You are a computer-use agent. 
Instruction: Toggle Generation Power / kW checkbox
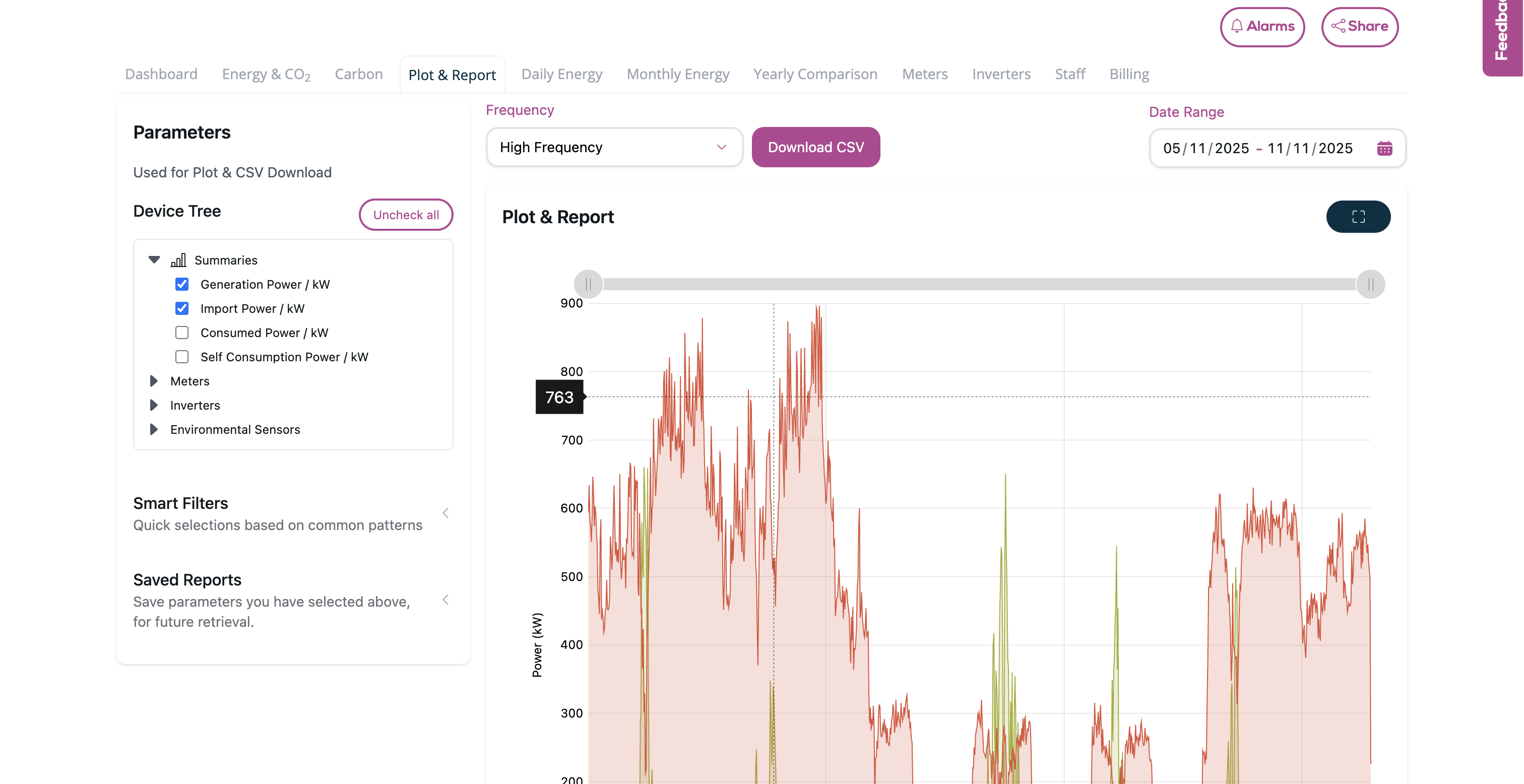181,284
